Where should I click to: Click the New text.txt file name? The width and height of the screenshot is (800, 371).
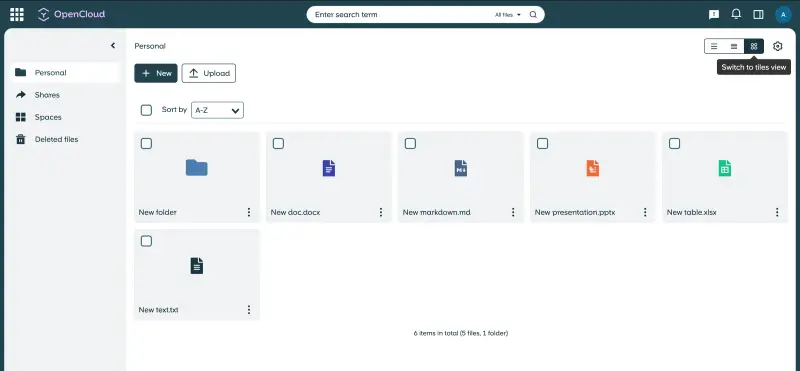click(x=159, y=310)
